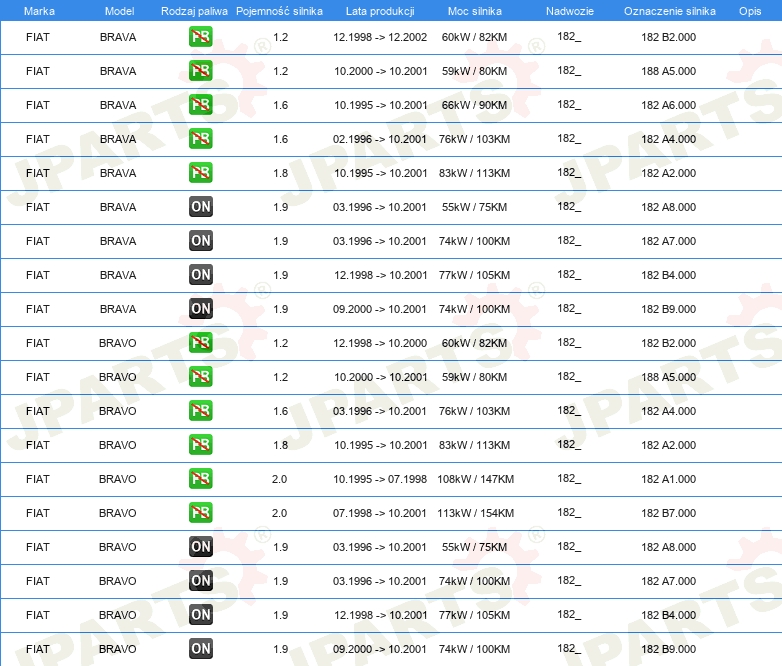The height and width of the screenshot is (666, 782).
Task: Click petrol icon for BRAVO 182 A1.000
Action: click(x=200, y=478)
